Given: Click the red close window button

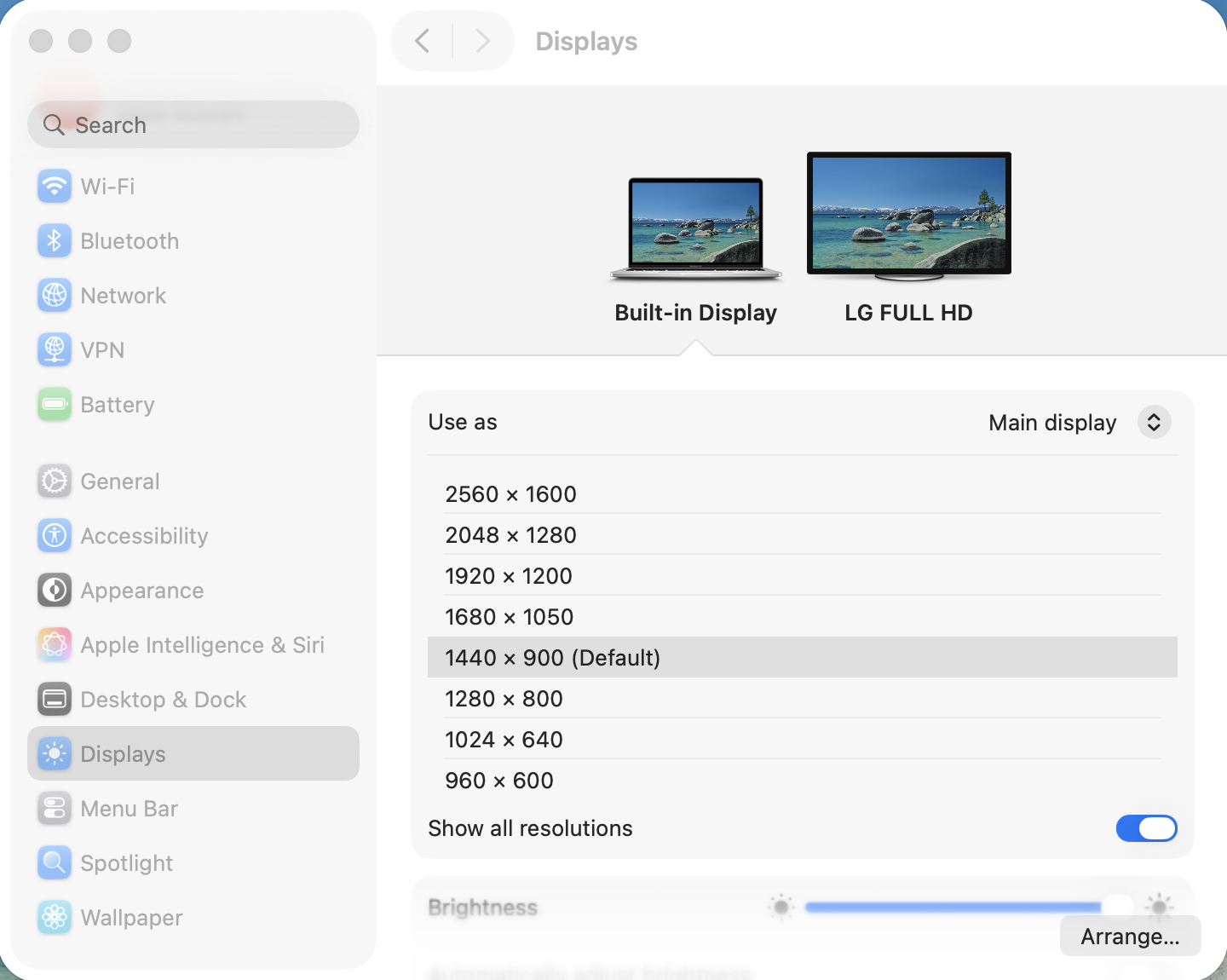Looking at the screenshot, I should [41, 41].
